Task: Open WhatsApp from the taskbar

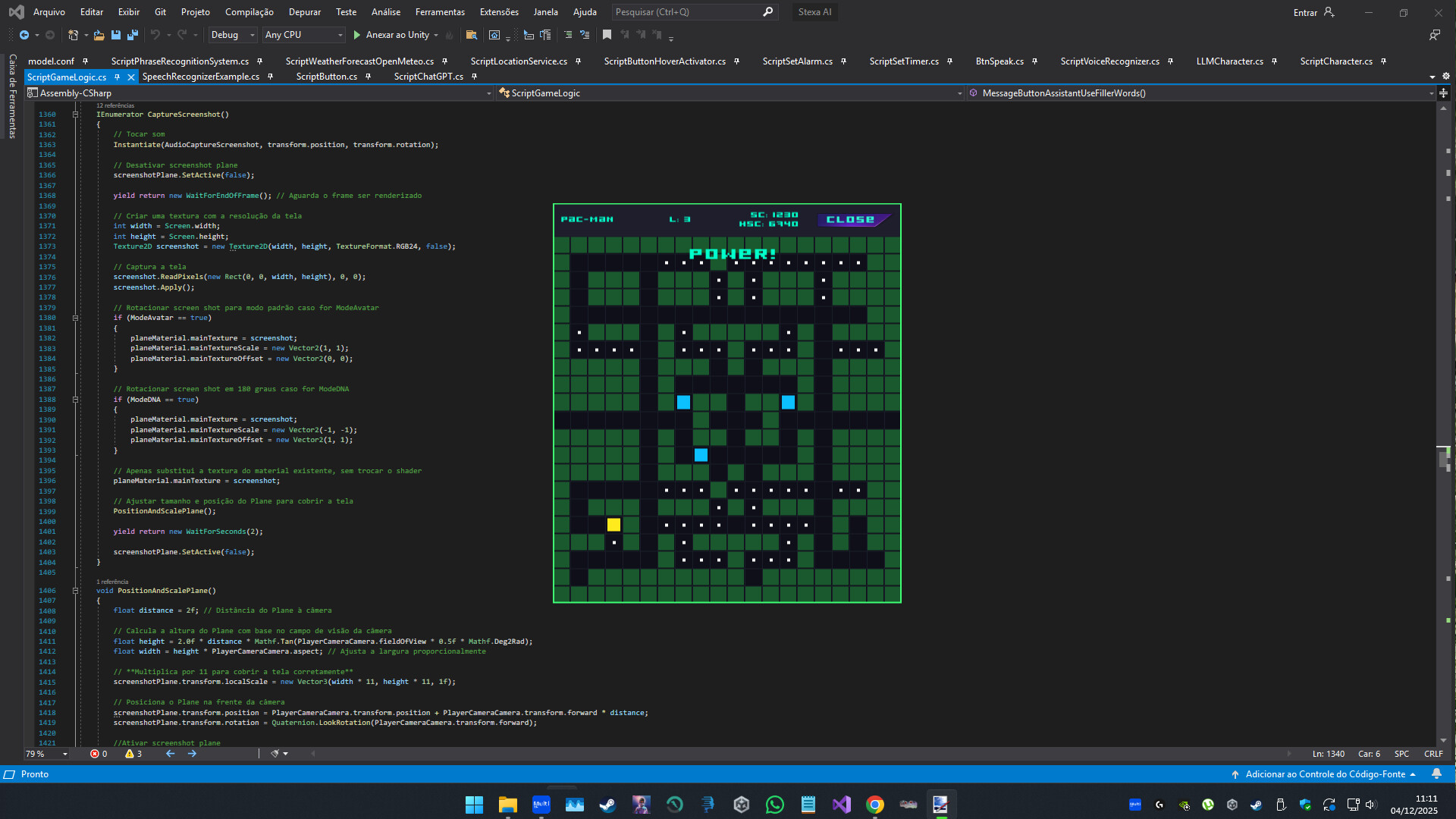Action: pyautogui.click(x=774, y=804)
